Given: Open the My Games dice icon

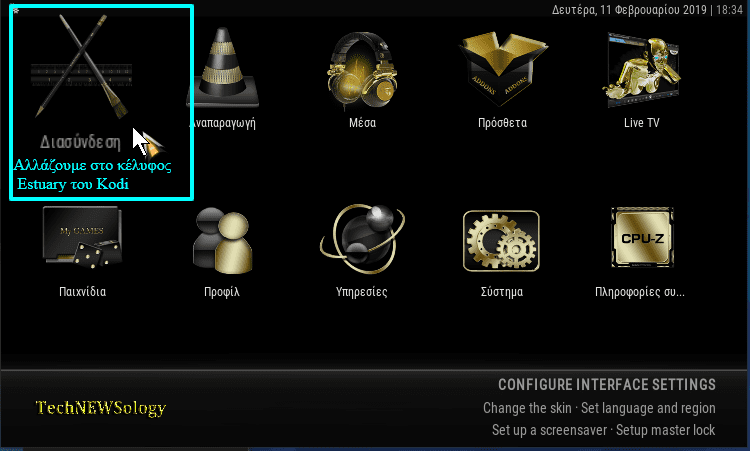Looking at the screenshot, I should (x=83, y=236).
